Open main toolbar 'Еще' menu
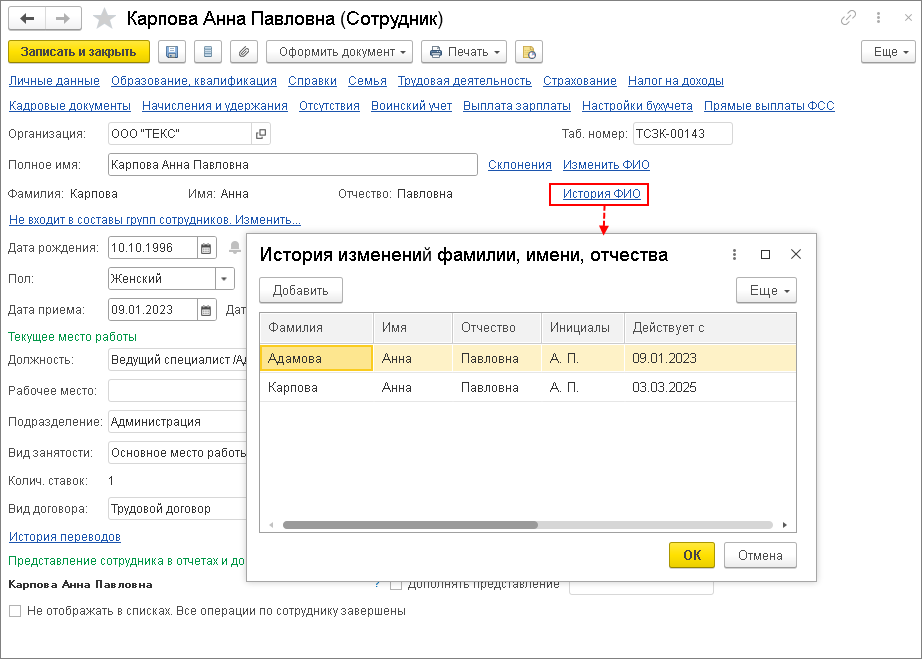The image size is (922, 659). pos(888,52)
